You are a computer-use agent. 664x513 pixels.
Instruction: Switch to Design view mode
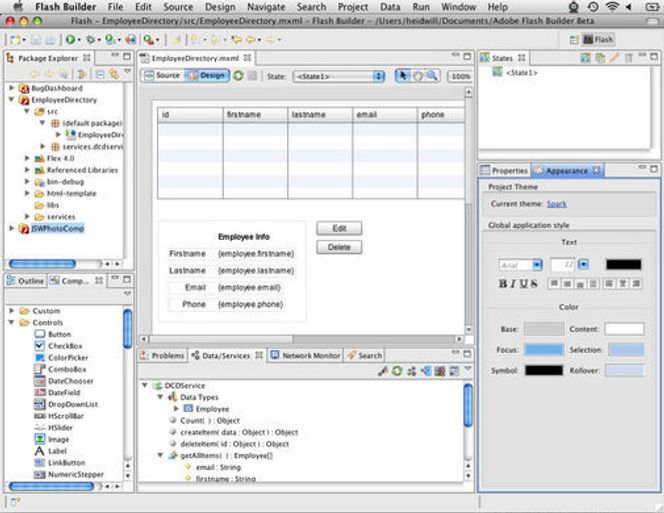tap(207, 75)
